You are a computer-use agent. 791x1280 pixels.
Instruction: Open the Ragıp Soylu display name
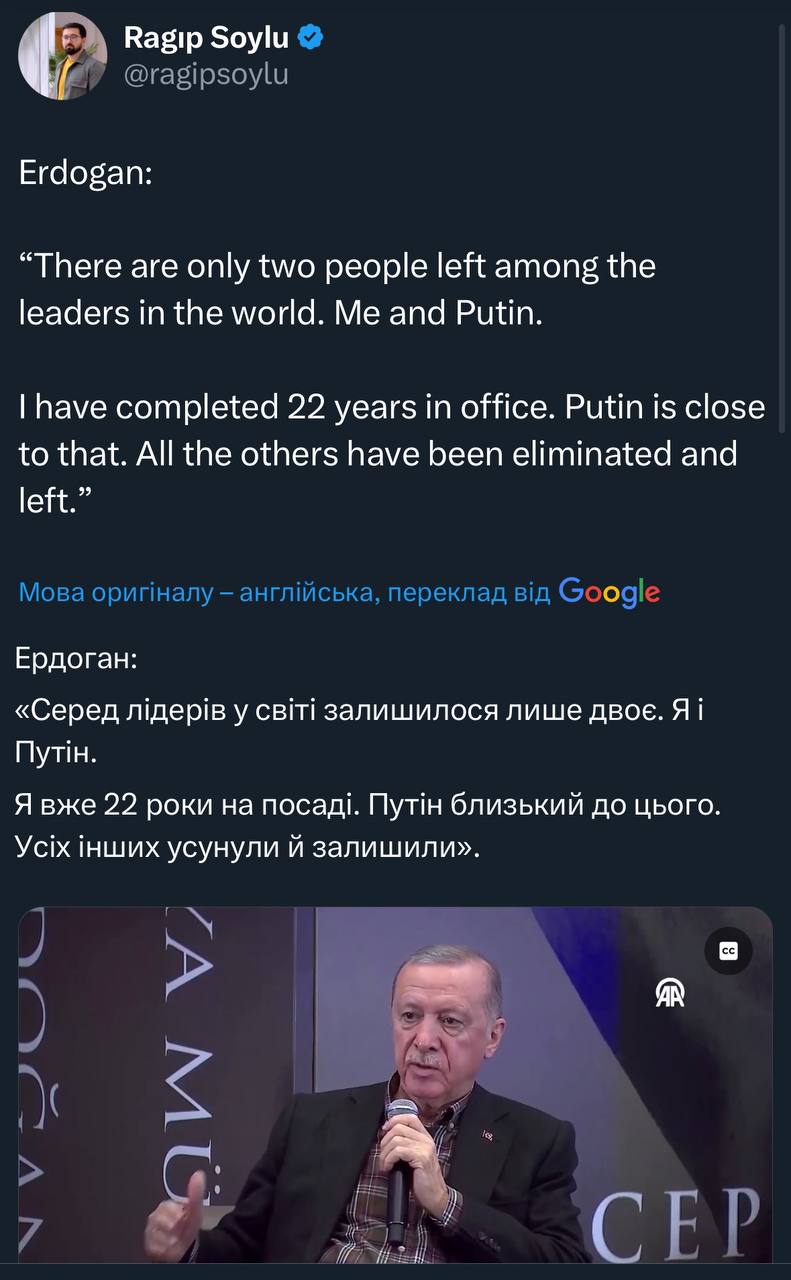point(206,38)
